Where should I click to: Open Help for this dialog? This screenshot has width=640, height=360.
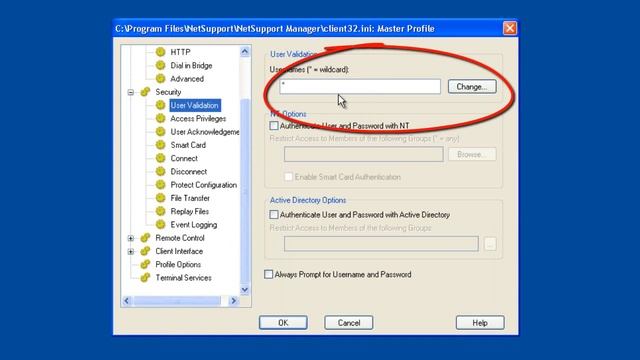[480, 322]
